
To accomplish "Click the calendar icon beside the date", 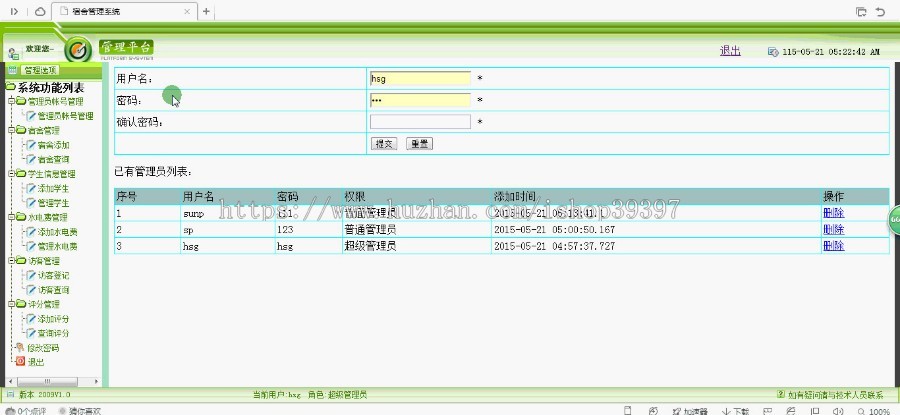I will click(x=773, y=52).
